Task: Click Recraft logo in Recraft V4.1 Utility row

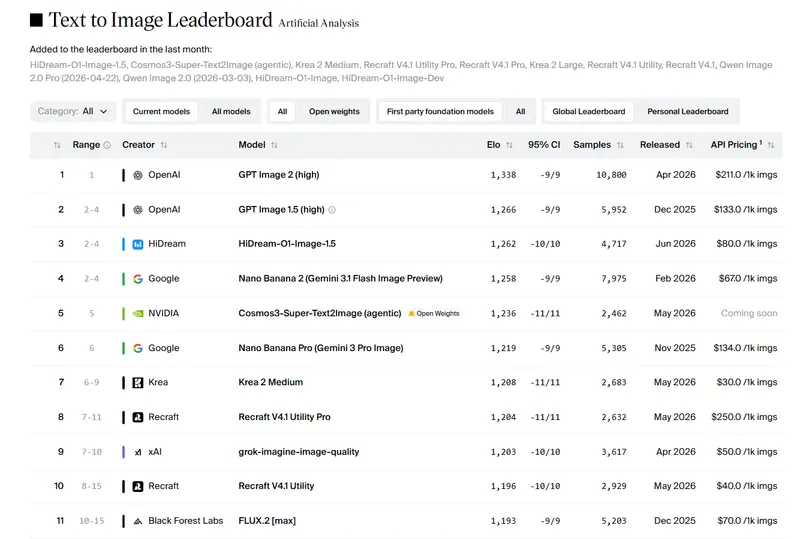Action: click(x=138, y=486)
